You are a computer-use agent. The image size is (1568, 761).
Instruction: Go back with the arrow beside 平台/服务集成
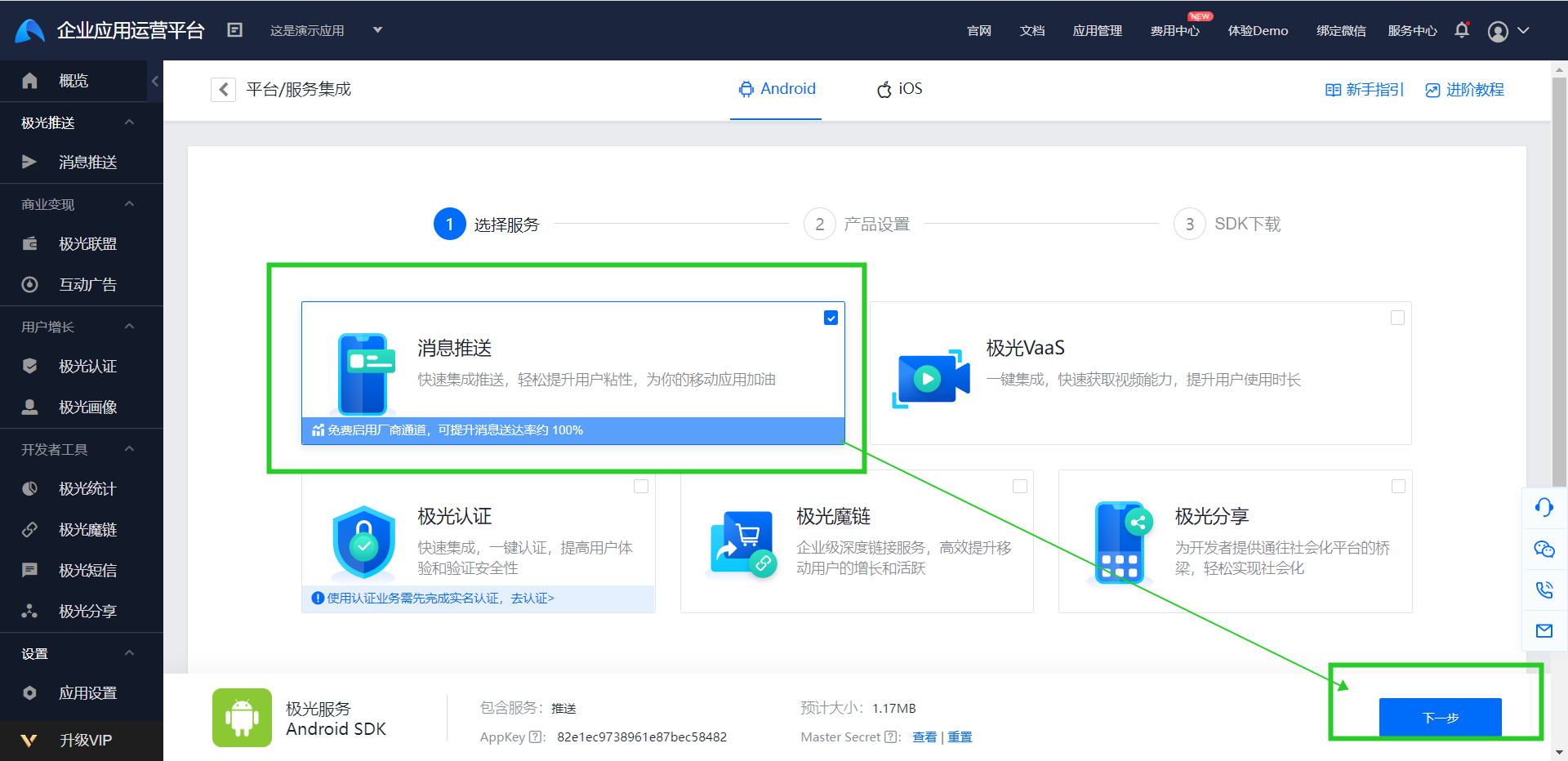[223, 89]
